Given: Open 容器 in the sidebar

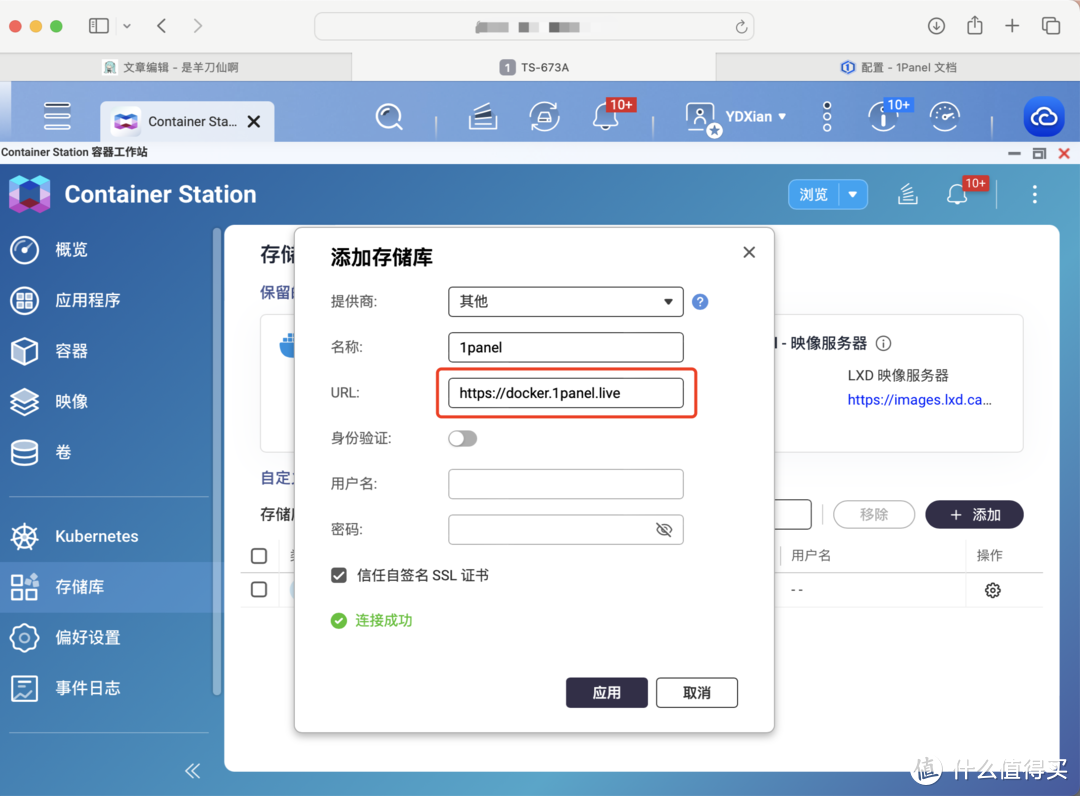Looking at the screenshot, I should pyautogui.click(x=71, y=351).
